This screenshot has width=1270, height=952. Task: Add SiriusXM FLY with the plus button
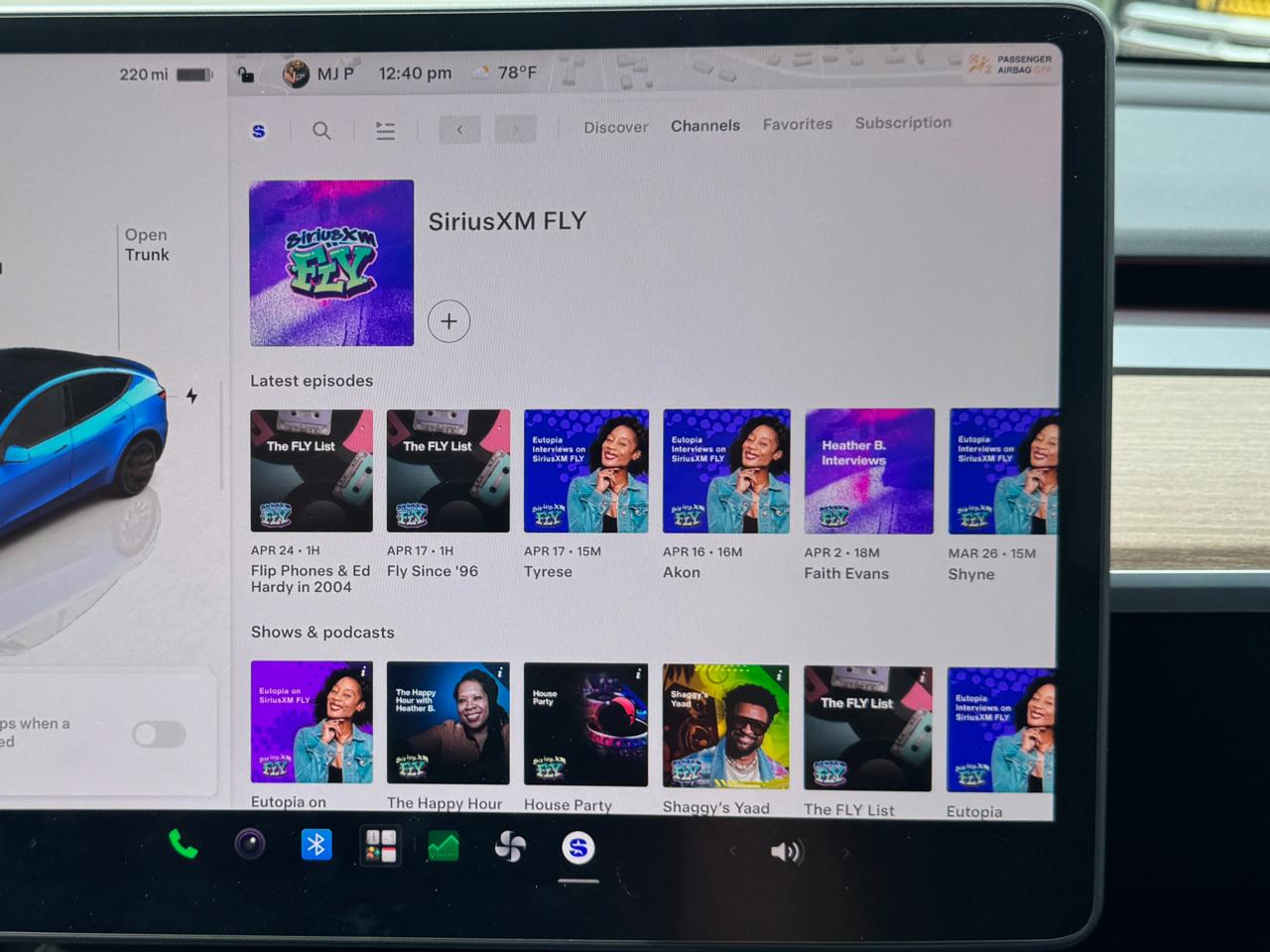click(448, 321)
